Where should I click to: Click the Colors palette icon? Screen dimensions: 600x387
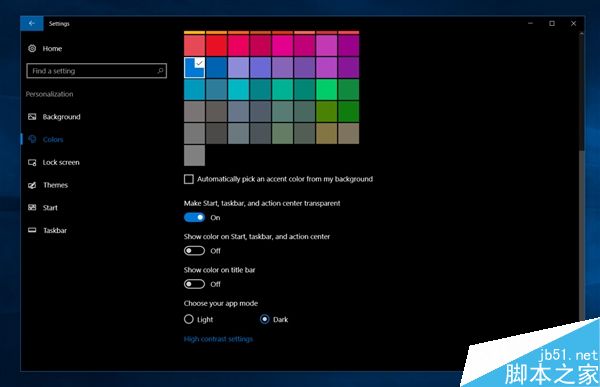click(x=32, y=139)
